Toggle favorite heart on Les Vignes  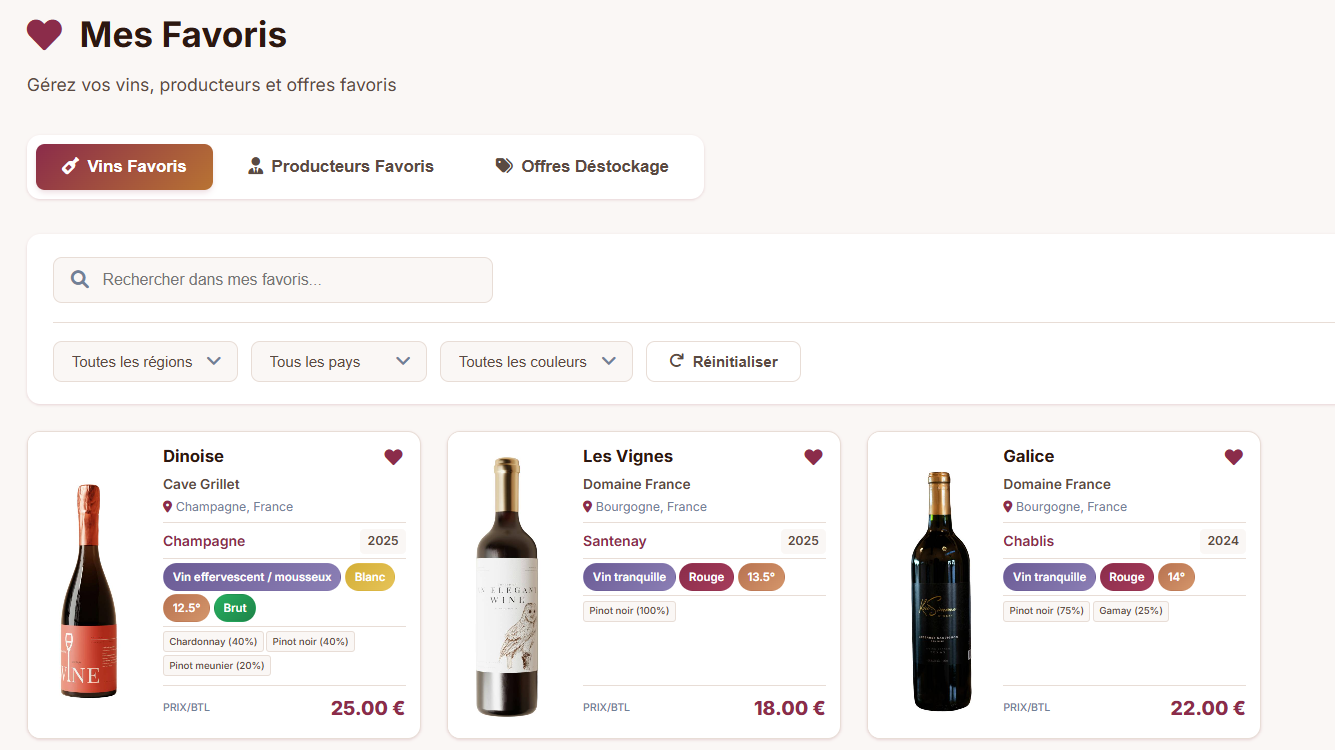[x=813, y=457]
